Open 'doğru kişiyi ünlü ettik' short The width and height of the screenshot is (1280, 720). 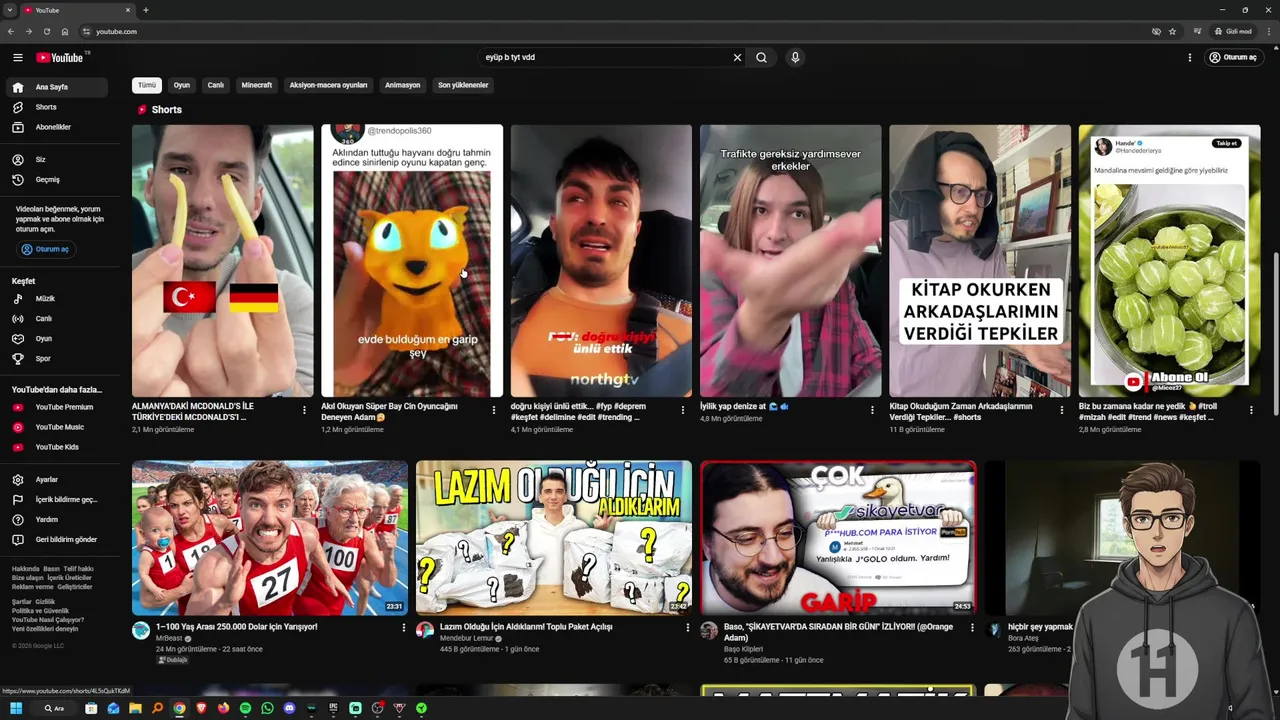pos(601,261)
